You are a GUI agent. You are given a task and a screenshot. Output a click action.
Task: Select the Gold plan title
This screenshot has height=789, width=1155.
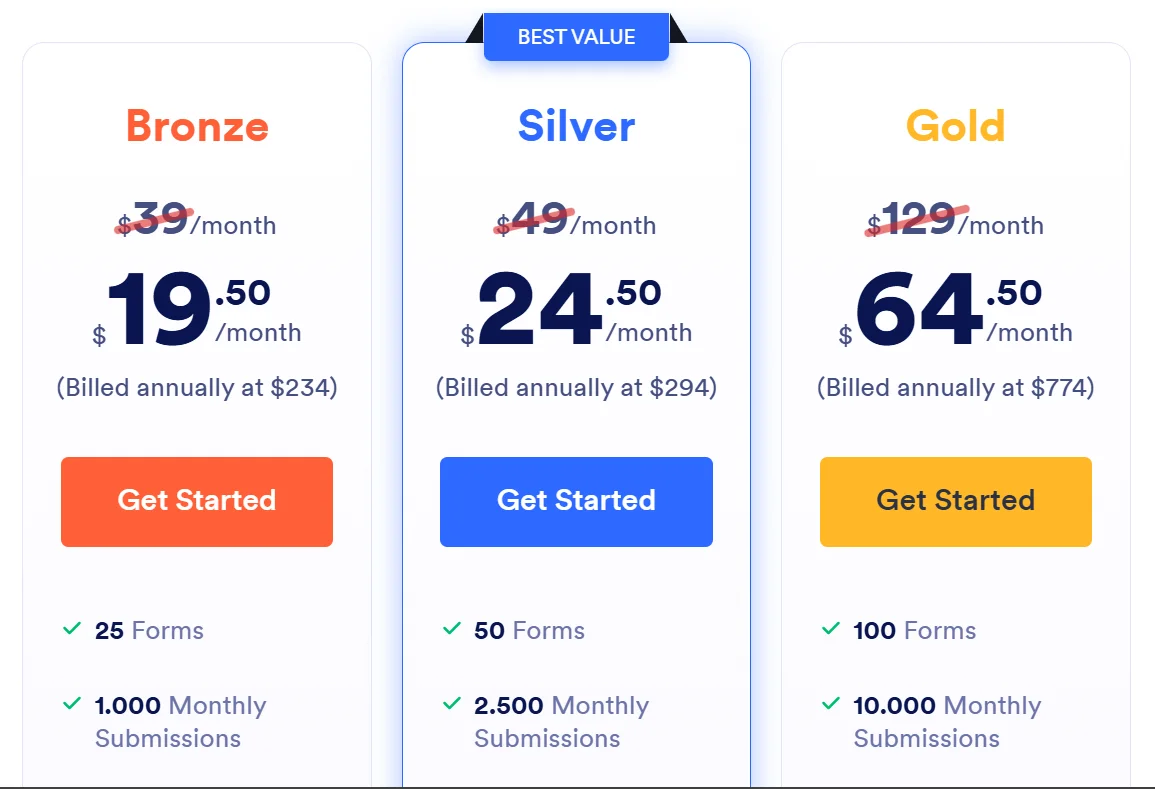(955, 127)
